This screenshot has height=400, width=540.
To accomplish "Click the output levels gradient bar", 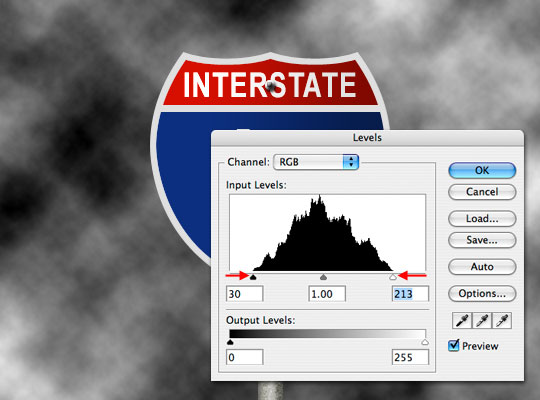I will pos(328,334).
